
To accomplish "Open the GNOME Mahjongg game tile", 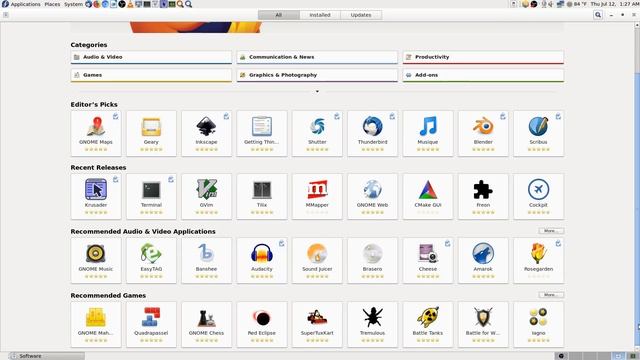I will click(x=96, y=324).
